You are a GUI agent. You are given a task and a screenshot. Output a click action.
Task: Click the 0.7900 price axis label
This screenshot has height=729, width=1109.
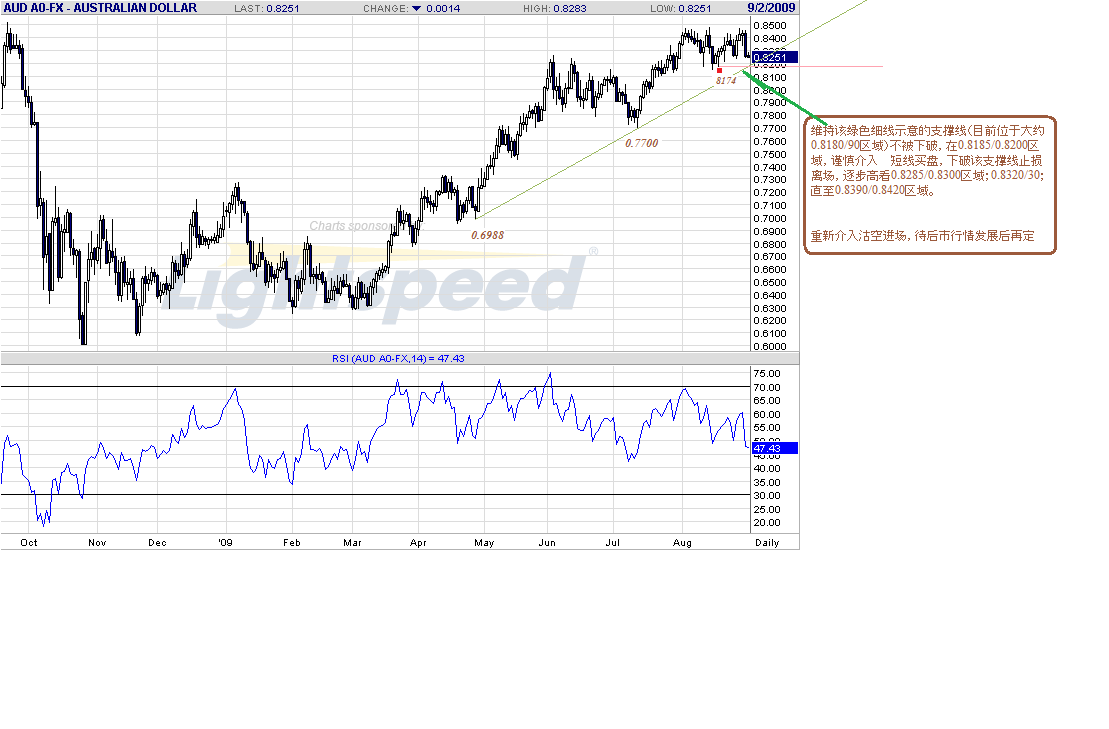pos(770,103)
